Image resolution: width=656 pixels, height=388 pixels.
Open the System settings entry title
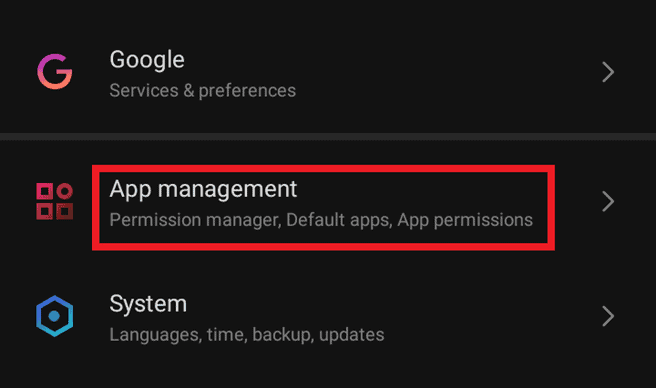click(148, 304)
